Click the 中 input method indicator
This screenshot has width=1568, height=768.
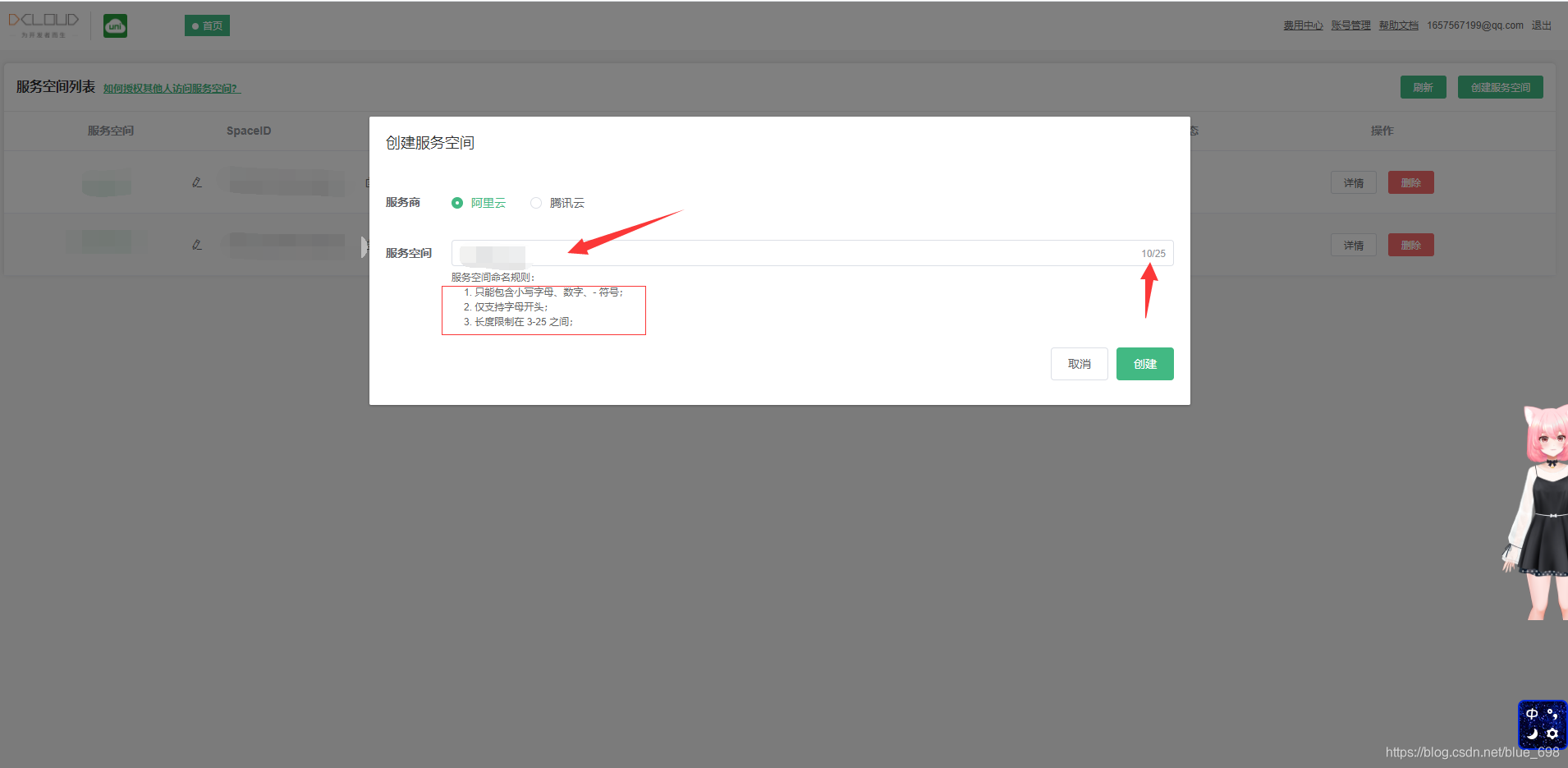(x=1532, y=714)
